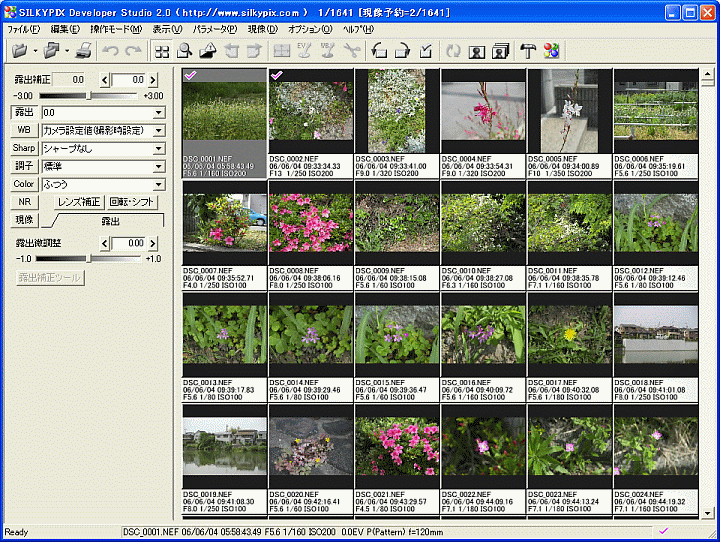Viewport: 720px width, 542px height.
Task: Click the scissors icon in toolbar
Action: point(350,50)
